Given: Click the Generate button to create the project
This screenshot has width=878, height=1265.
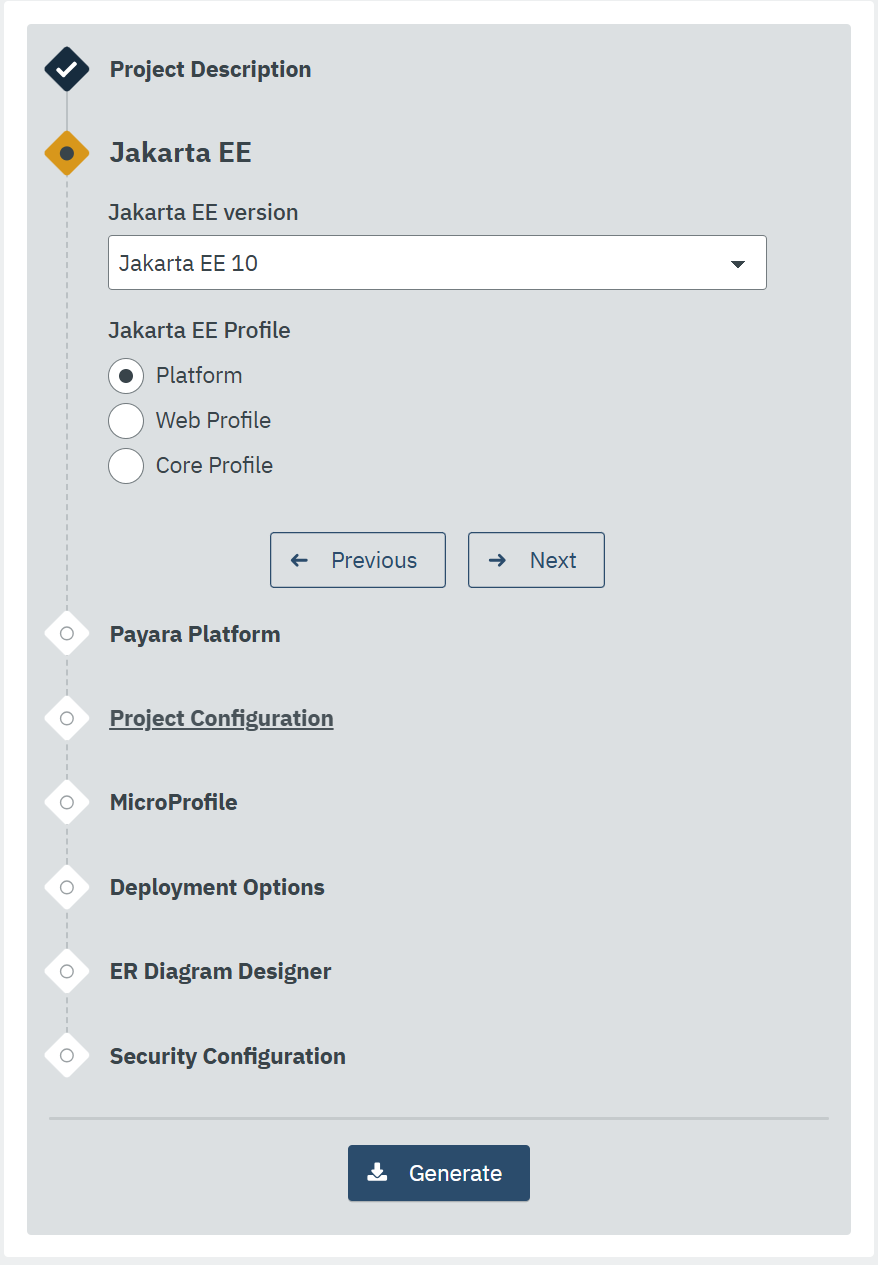Looking at the screenshot, I should click(x=438, y=1172).
